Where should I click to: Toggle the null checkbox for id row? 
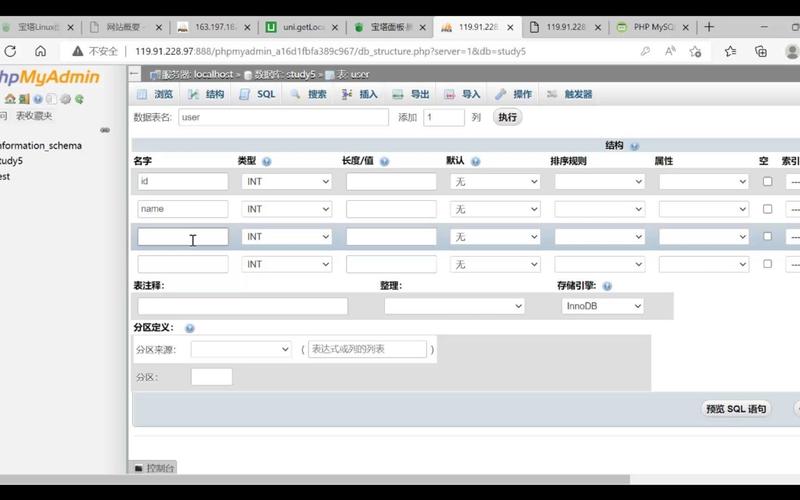767,181
